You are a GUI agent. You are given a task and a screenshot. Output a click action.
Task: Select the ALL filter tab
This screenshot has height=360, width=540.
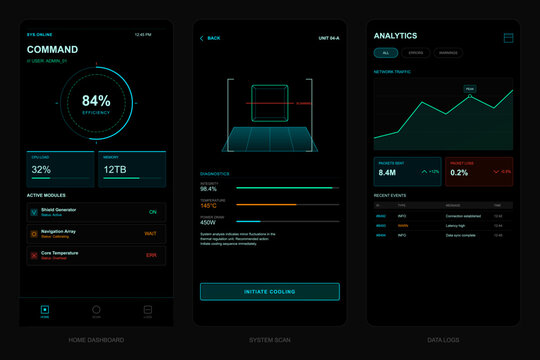pyautogui.click(x=386, y=53)
